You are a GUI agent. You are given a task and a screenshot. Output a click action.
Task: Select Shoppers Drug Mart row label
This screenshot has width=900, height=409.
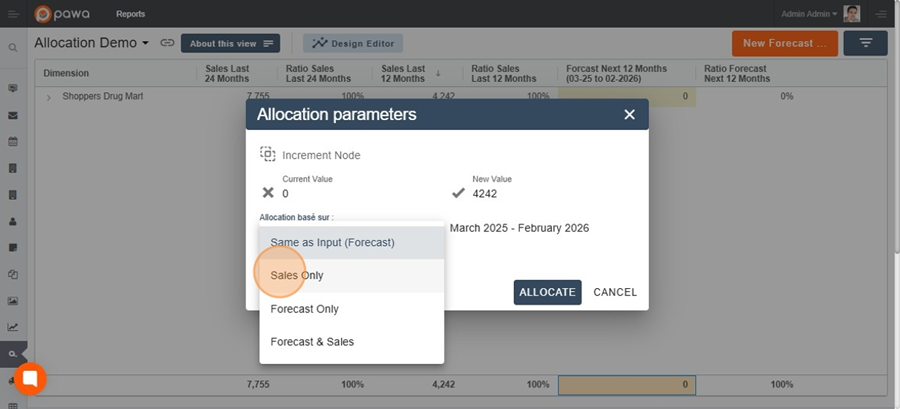click(x=103, y=96)
